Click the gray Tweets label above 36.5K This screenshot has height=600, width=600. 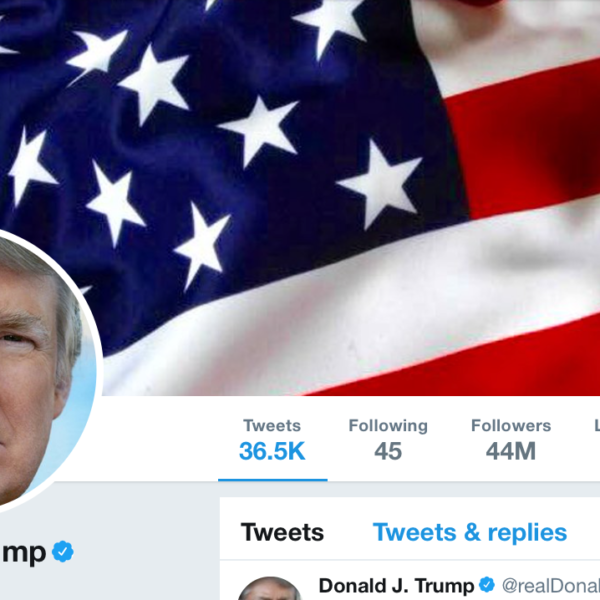(272, 426)
